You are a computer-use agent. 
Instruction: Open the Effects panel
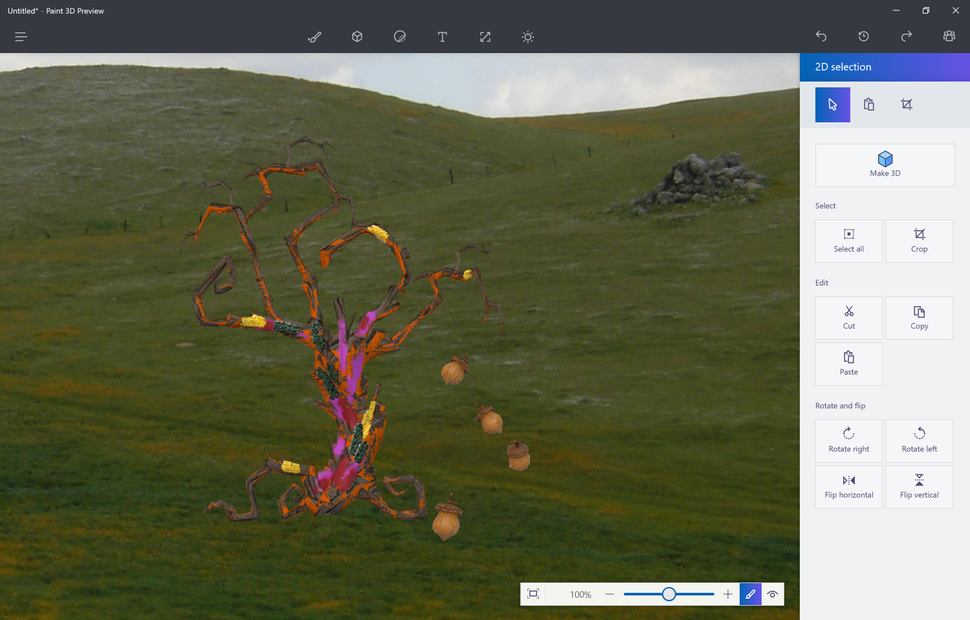coord(527,37)
